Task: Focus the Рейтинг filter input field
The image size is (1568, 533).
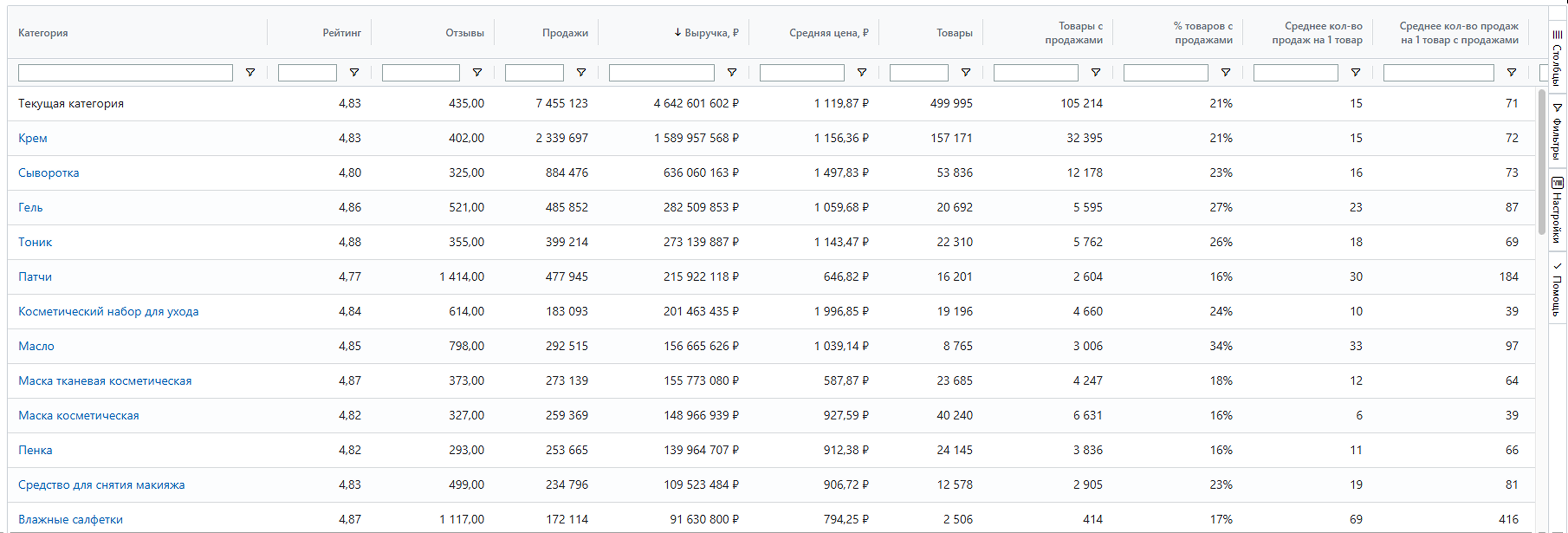Action: coord(308,72)
